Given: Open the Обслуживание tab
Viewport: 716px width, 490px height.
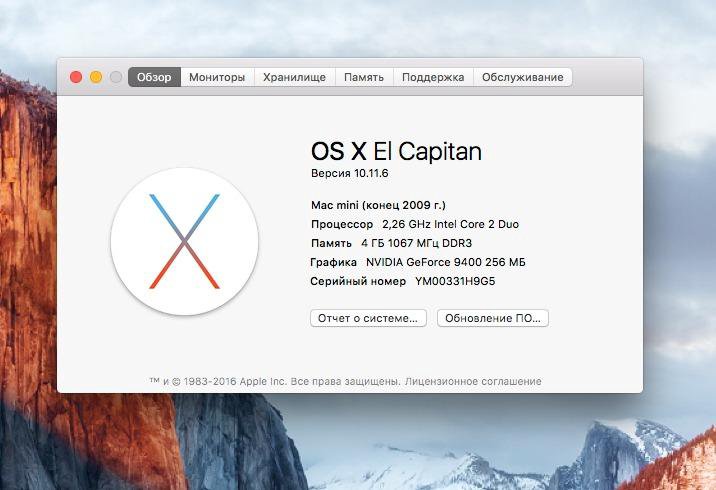Looking at the screenshot, I should [522, 77].
